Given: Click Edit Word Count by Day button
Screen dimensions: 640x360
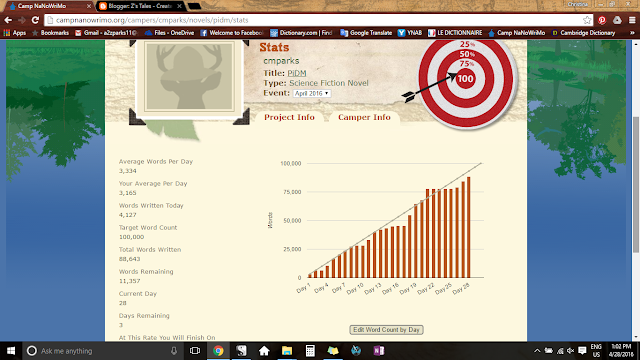Looking at the screenshot, I should tap(386, 330).
